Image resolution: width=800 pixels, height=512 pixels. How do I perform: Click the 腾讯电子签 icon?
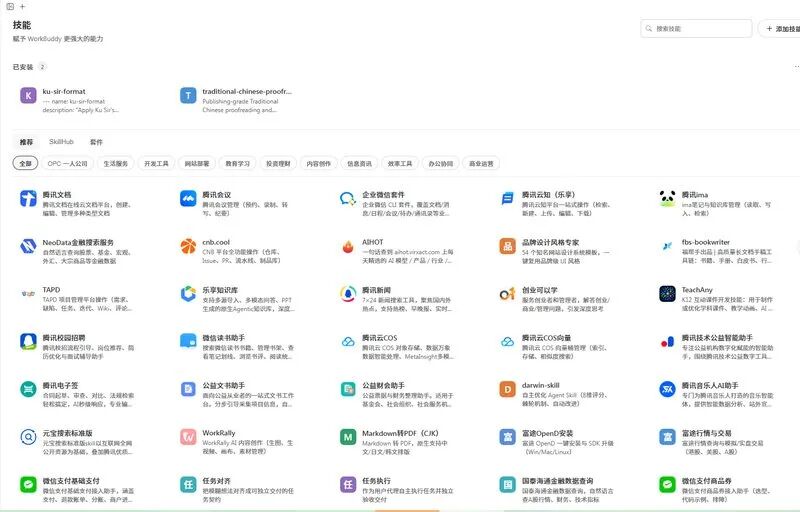pyautogui.click(x=28, y=389)
